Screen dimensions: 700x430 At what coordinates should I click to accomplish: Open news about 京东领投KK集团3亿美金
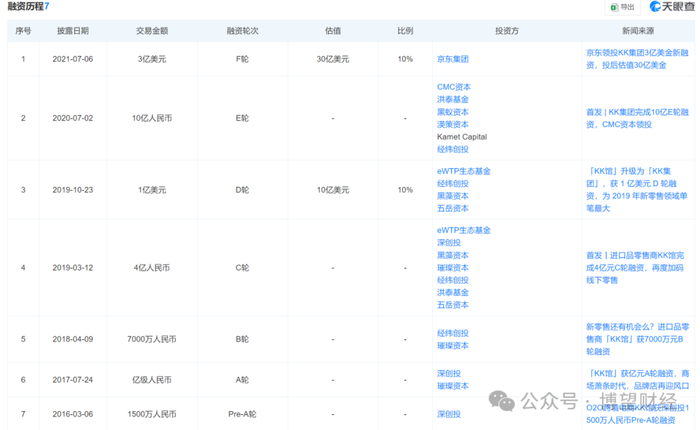pos(637,59)
